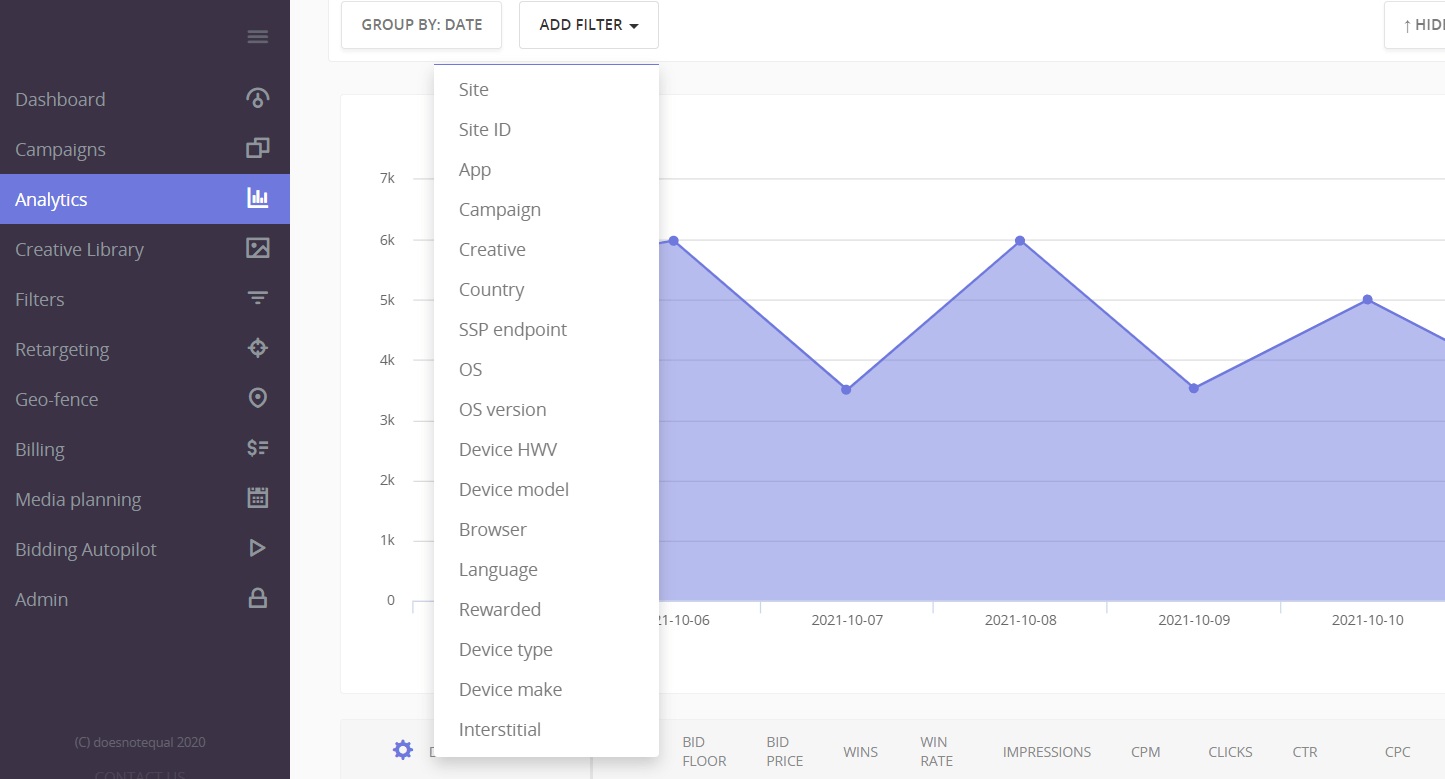Click the Analytics bar chart icon
This screenshot has width=1445, height=779.
click(x=258, y=198)
